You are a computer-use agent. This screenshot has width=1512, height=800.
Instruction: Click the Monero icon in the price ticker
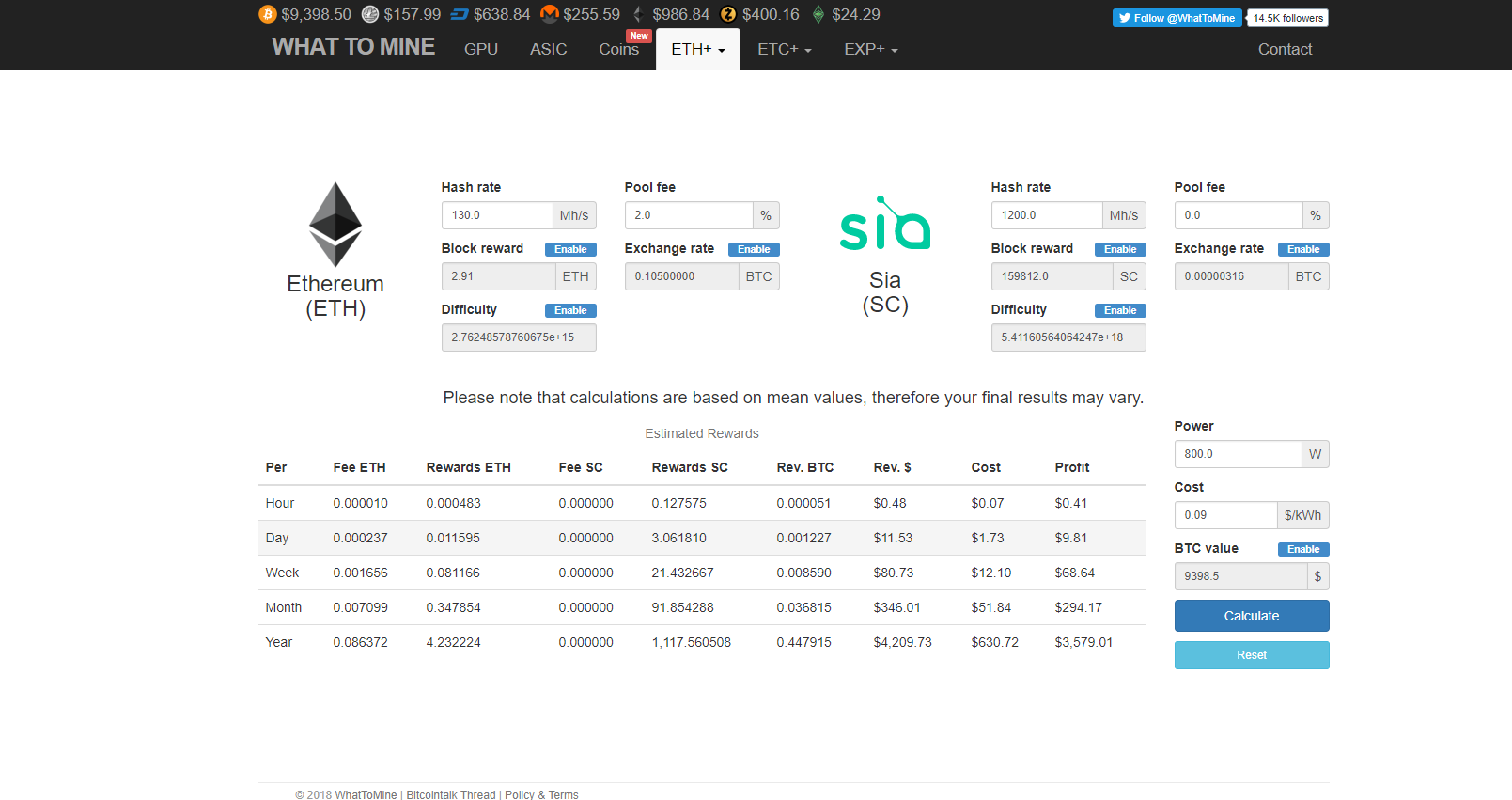click(550, 14)
